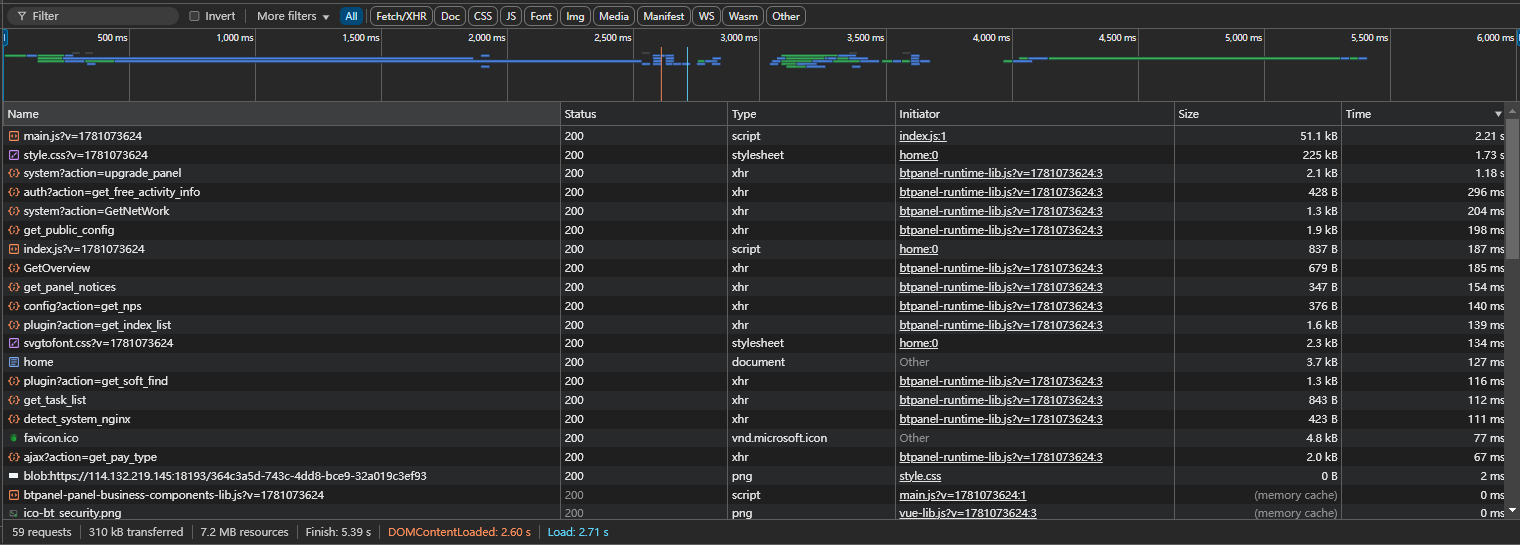Viewport: 1520px width, 545px height.
Task: Open home:0 initiator link of style.css row
Action: (x=919, y=155)
